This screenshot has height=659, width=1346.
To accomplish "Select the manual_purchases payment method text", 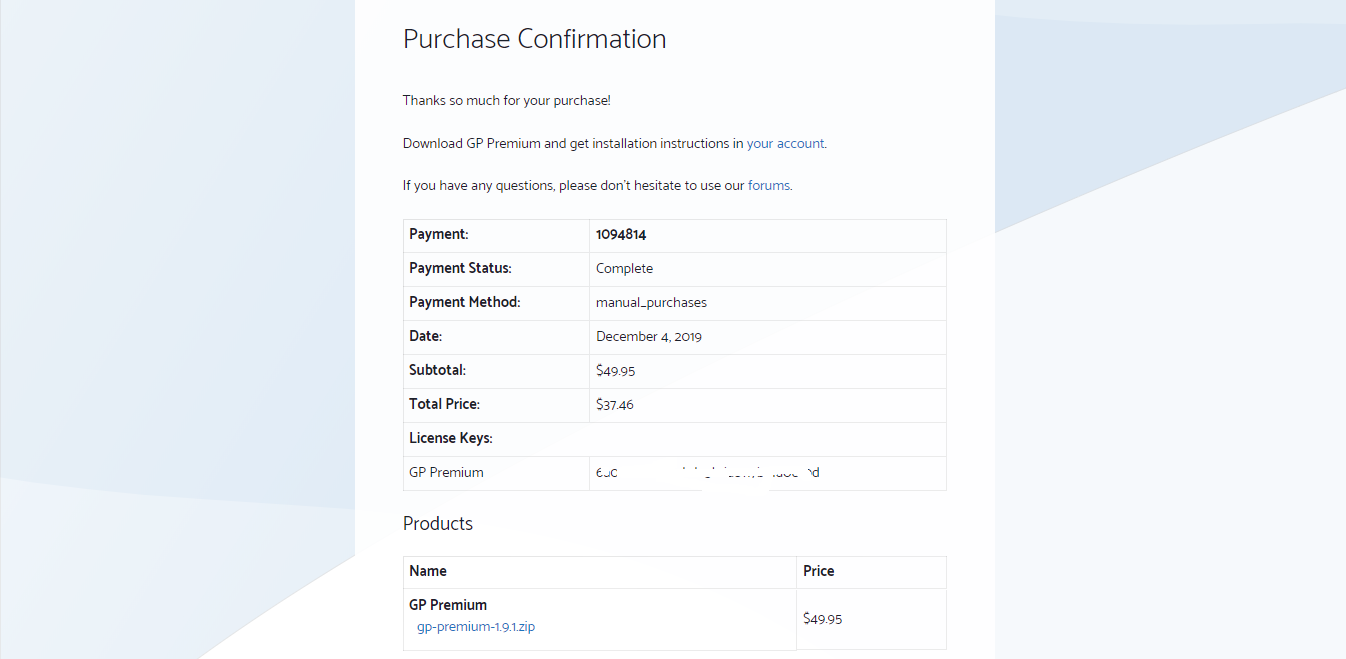I will pyautogui.click(x=651, y=302).
